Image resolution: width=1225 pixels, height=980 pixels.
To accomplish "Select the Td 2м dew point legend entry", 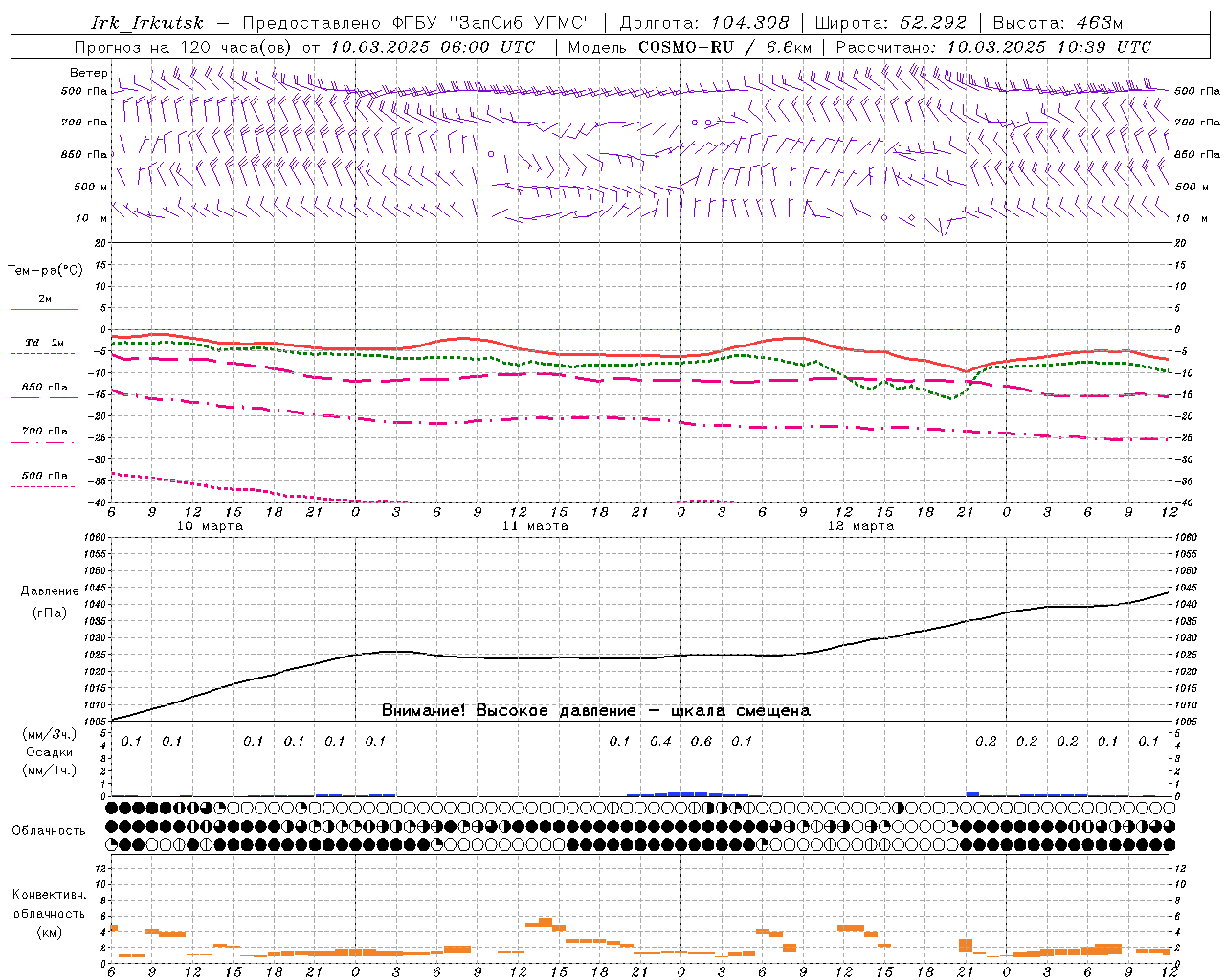I will click(44, 346).
